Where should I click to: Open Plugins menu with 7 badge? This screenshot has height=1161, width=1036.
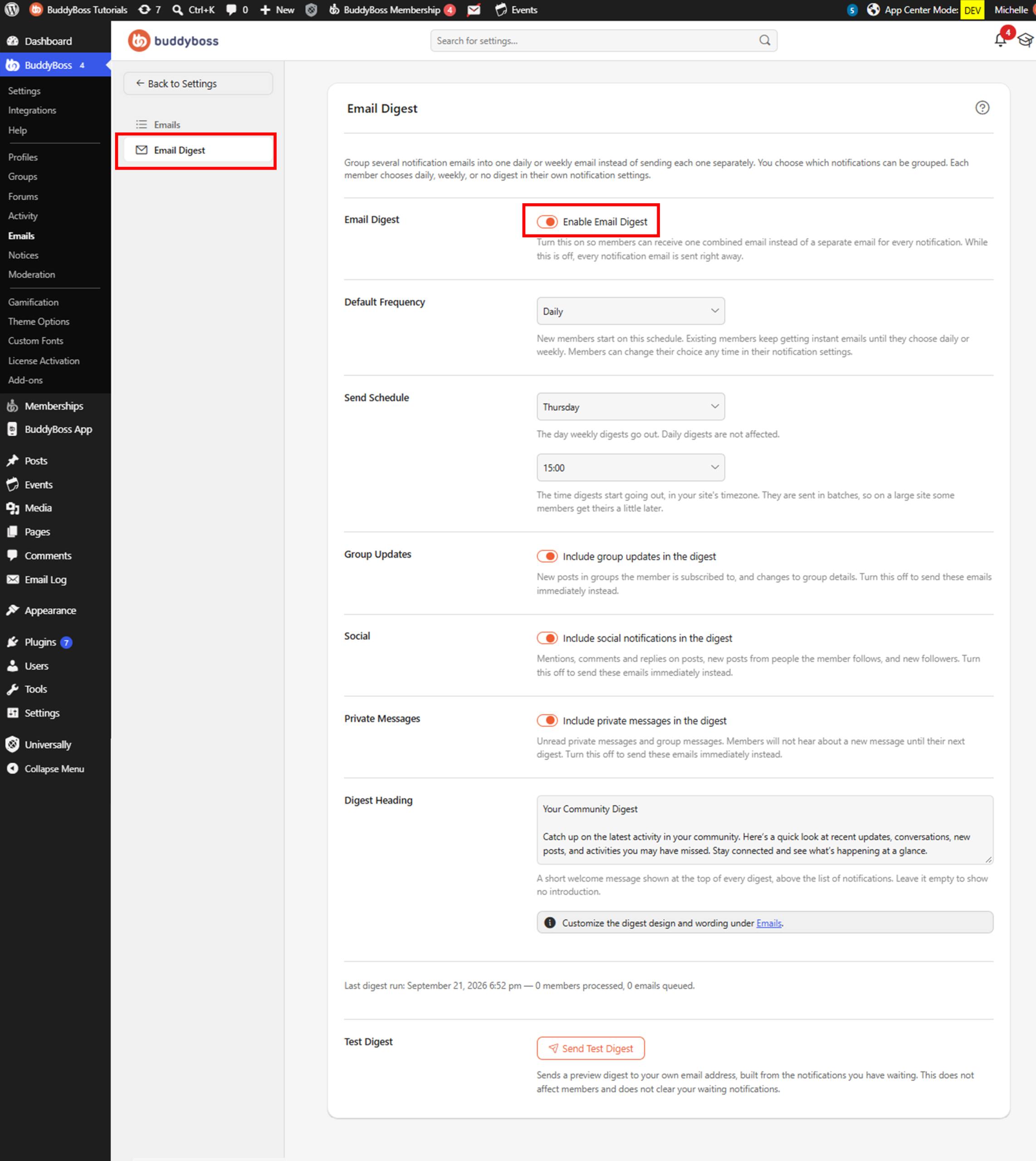(40, 642)
